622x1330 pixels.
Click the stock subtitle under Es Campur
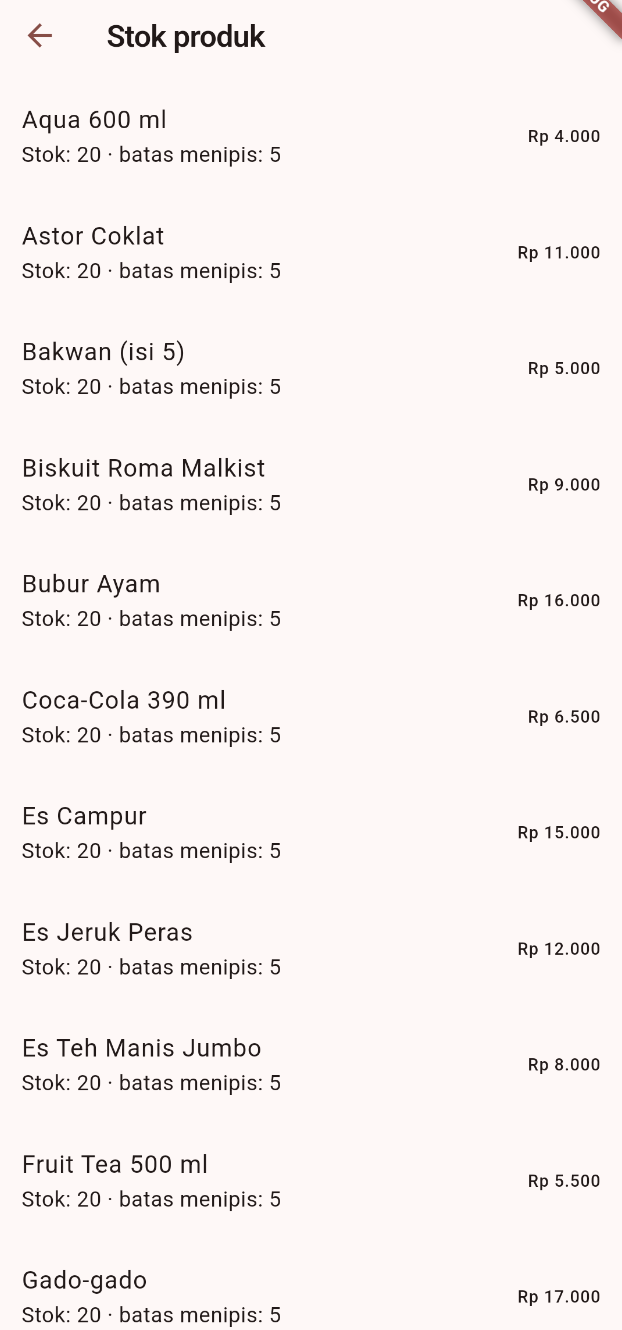tap(151, 851)
